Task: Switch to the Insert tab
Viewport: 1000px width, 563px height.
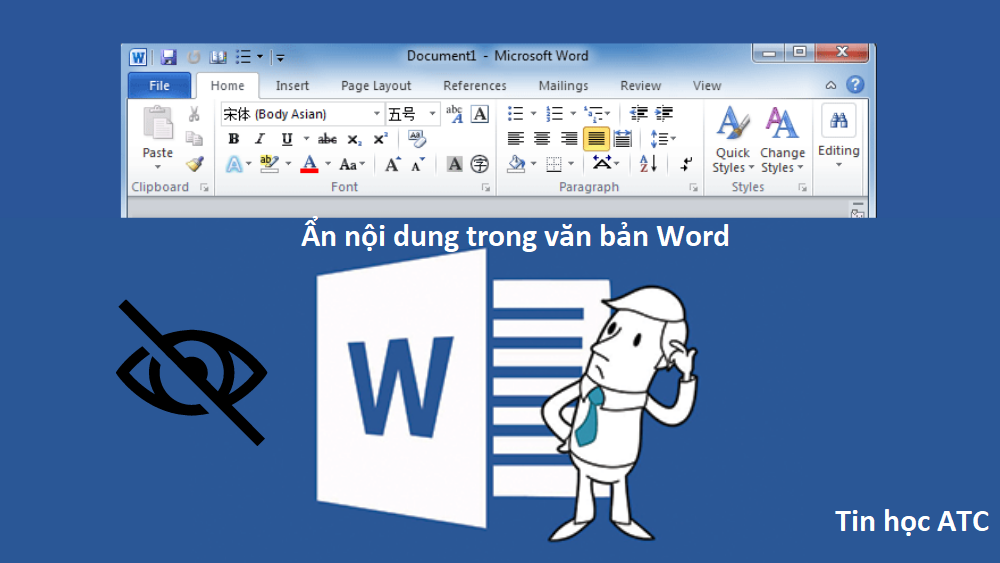Action: click(292, 85)
